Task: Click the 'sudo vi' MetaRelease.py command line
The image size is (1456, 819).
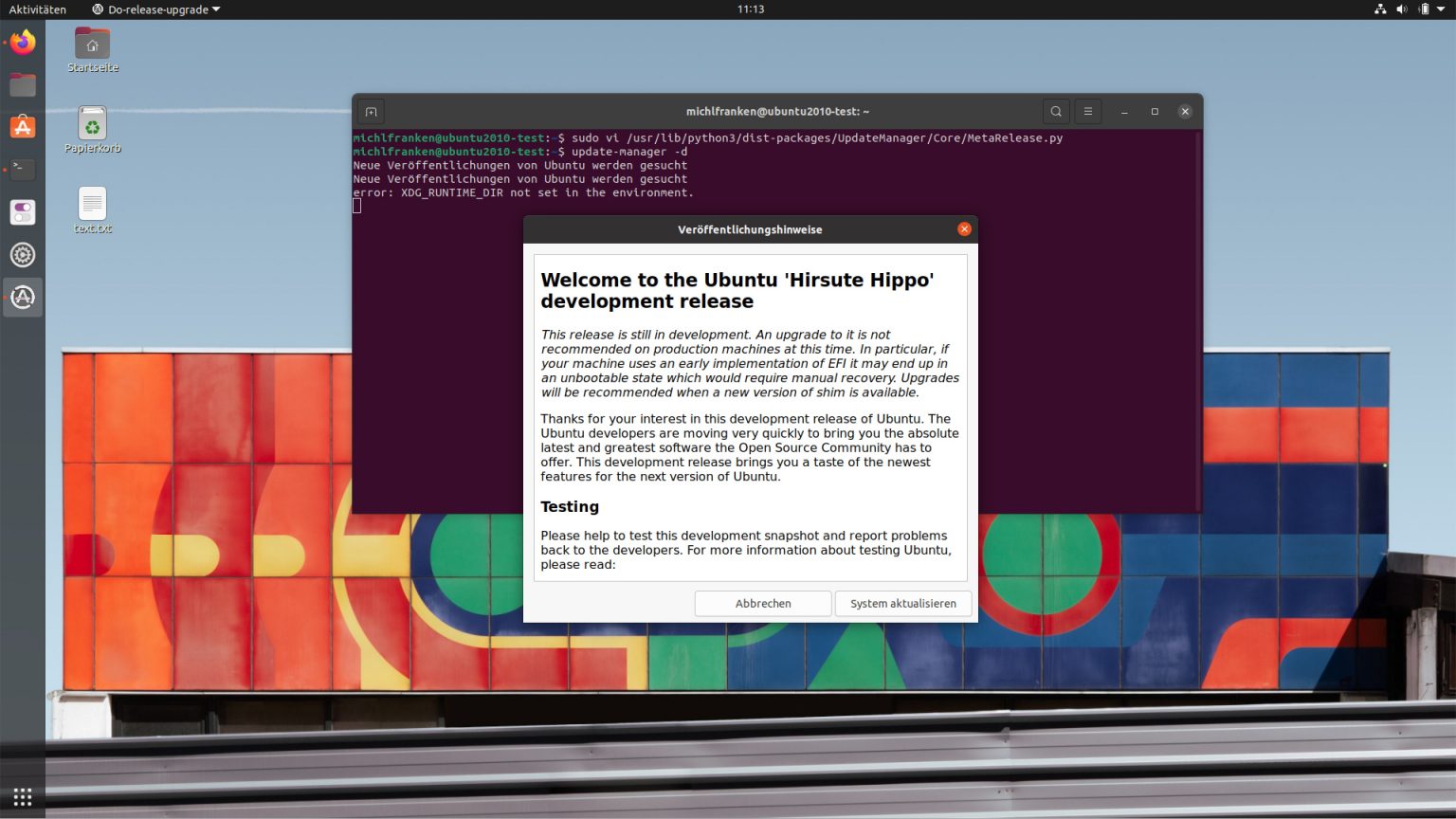Action: [817, 138]
